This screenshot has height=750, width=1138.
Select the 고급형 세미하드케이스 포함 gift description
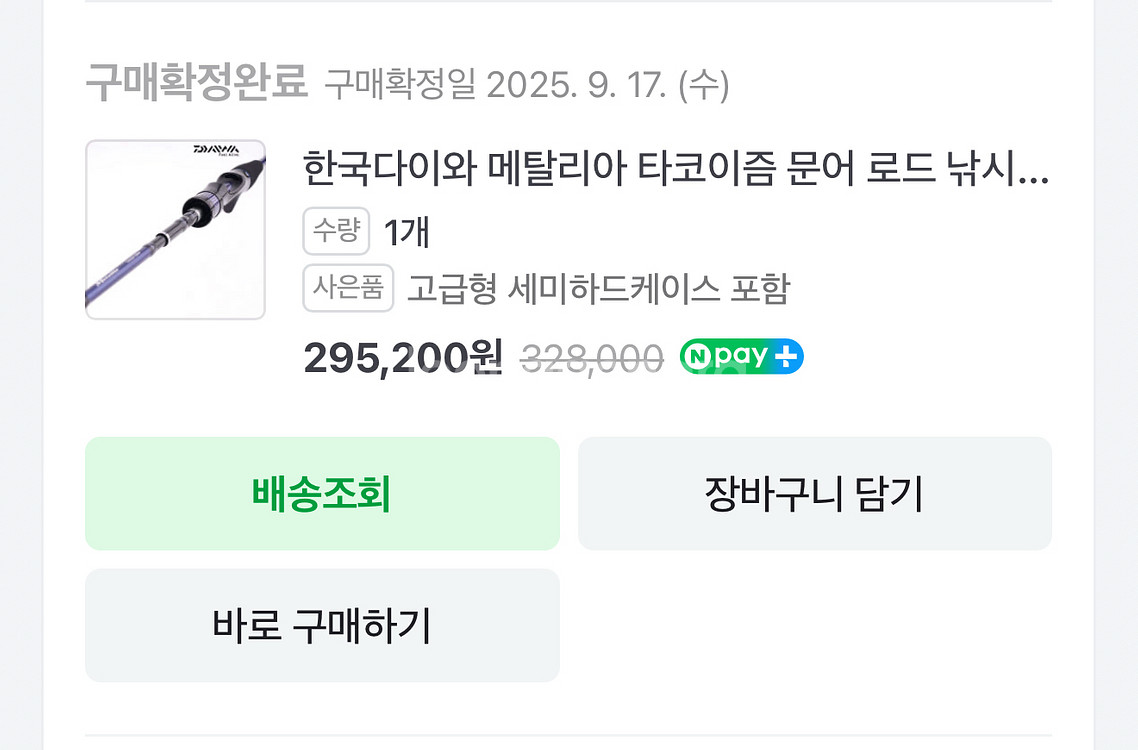coord(597,288)
